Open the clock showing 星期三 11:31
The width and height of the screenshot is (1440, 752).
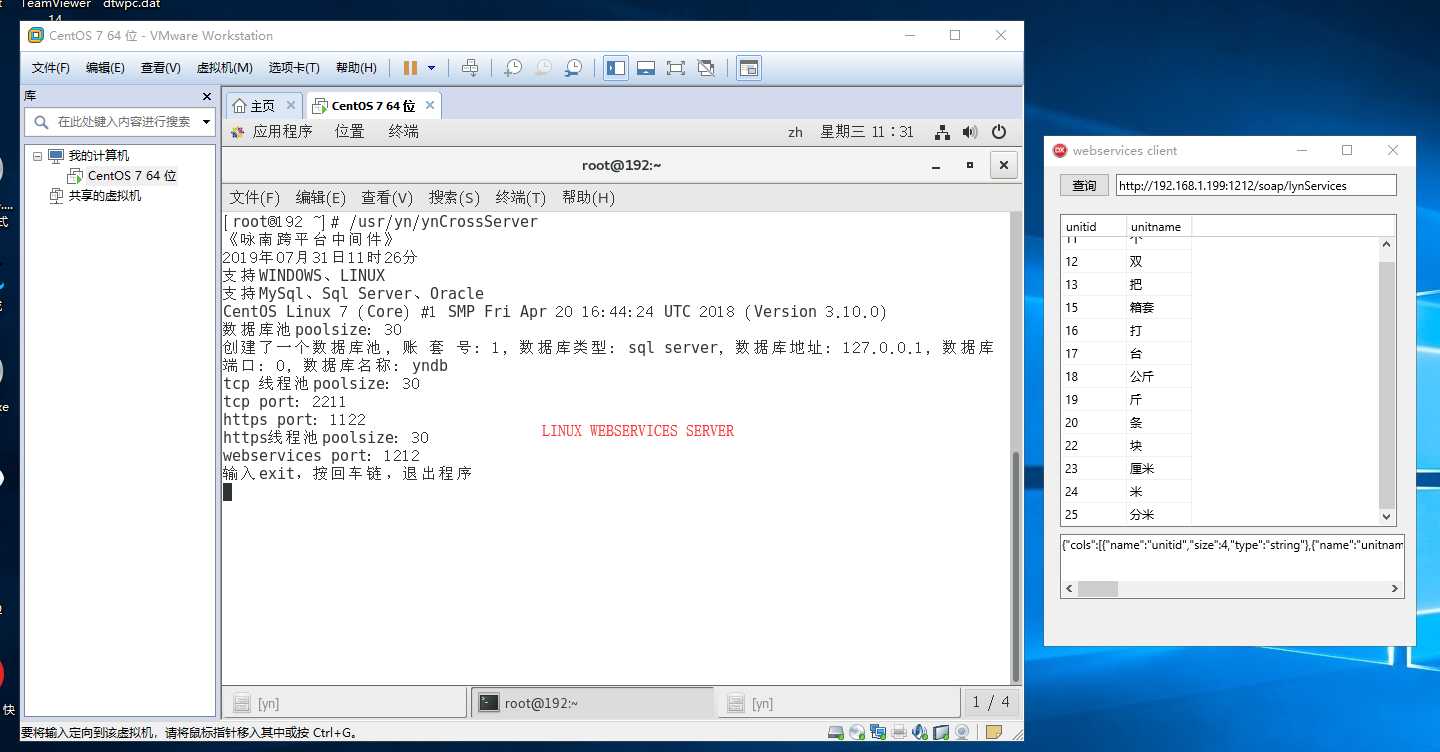867,132
